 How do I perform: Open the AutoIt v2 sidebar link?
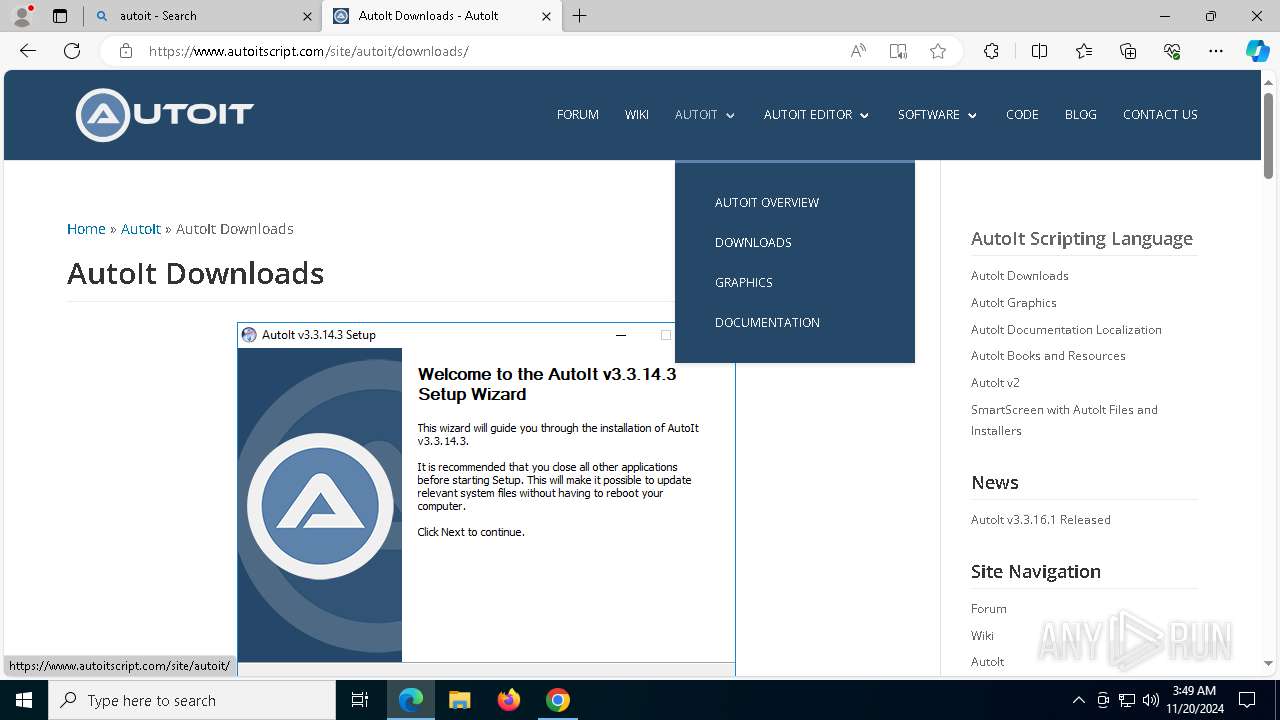coord(995,382)
